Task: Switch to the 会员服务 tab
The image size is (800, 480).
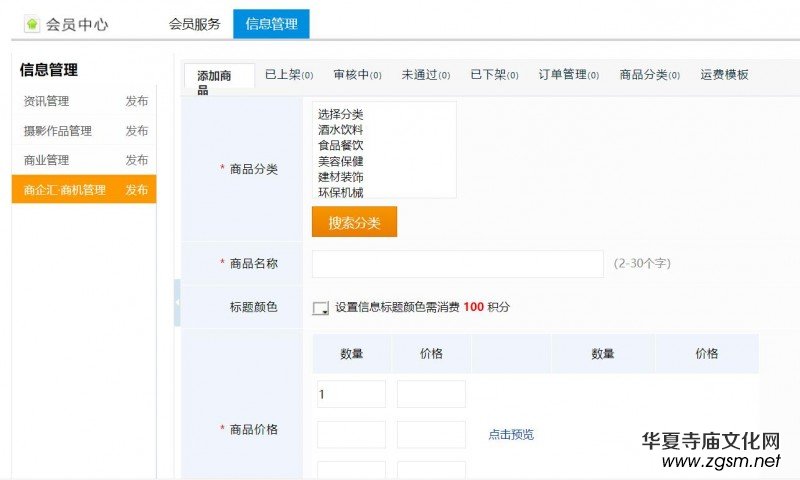Action: 194,24
